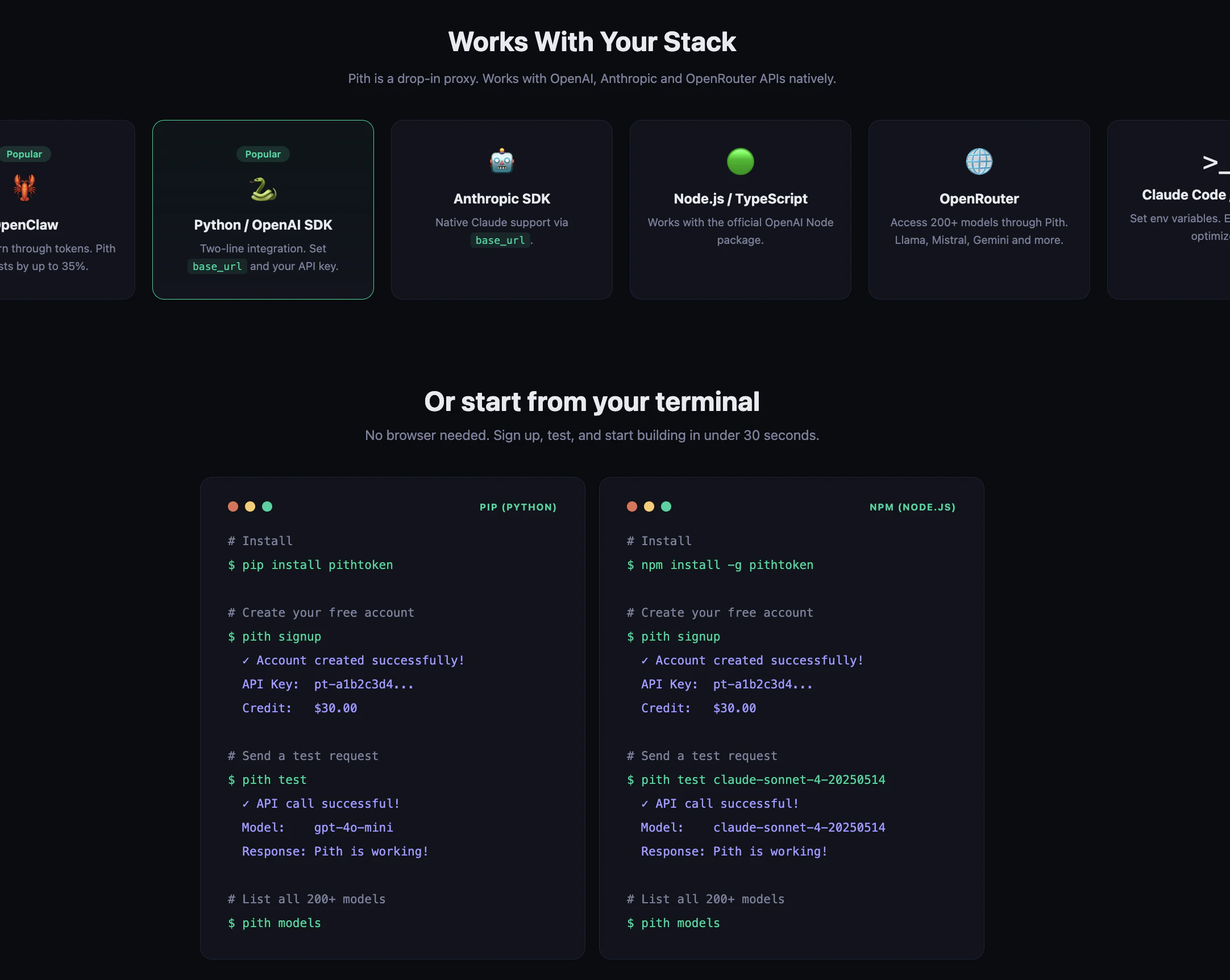Expand the Node.js / TypeScript card
Image resolution: width=1230 pixels, height=980 pixels.
pos(740,209)
